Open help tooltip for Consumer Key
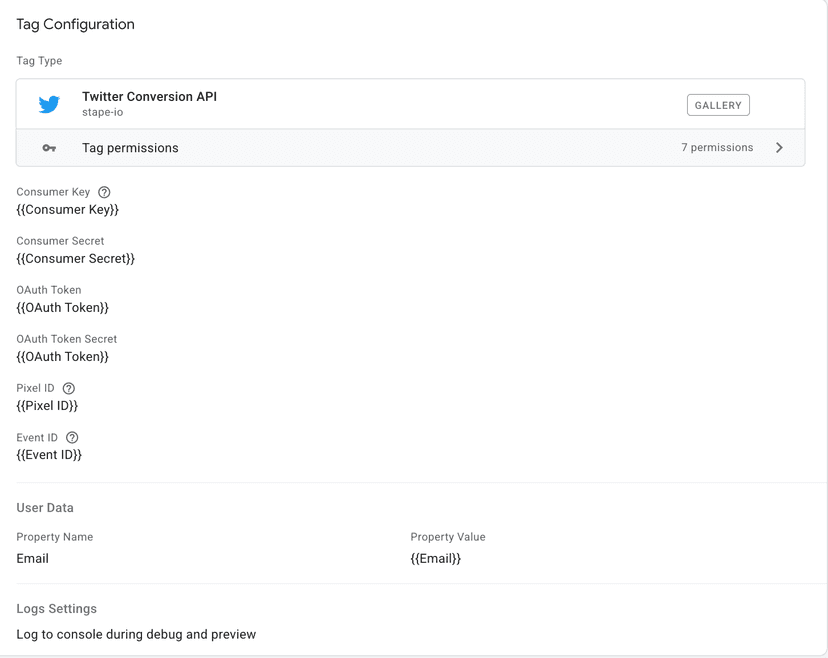 (x=104, y=192)
